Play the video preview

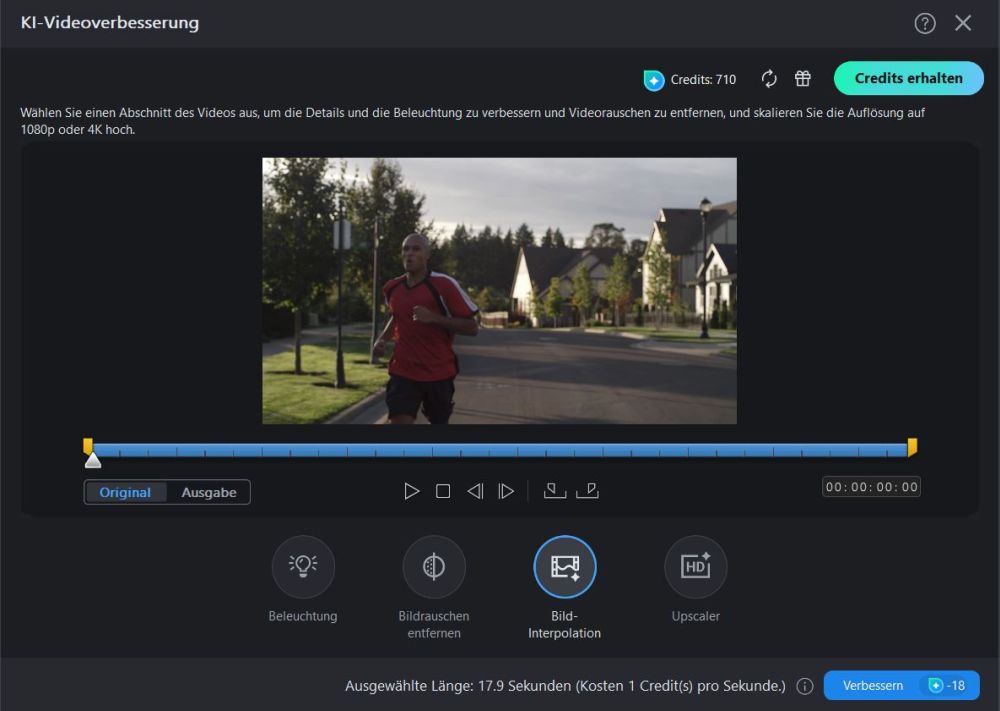pos(411,491)
